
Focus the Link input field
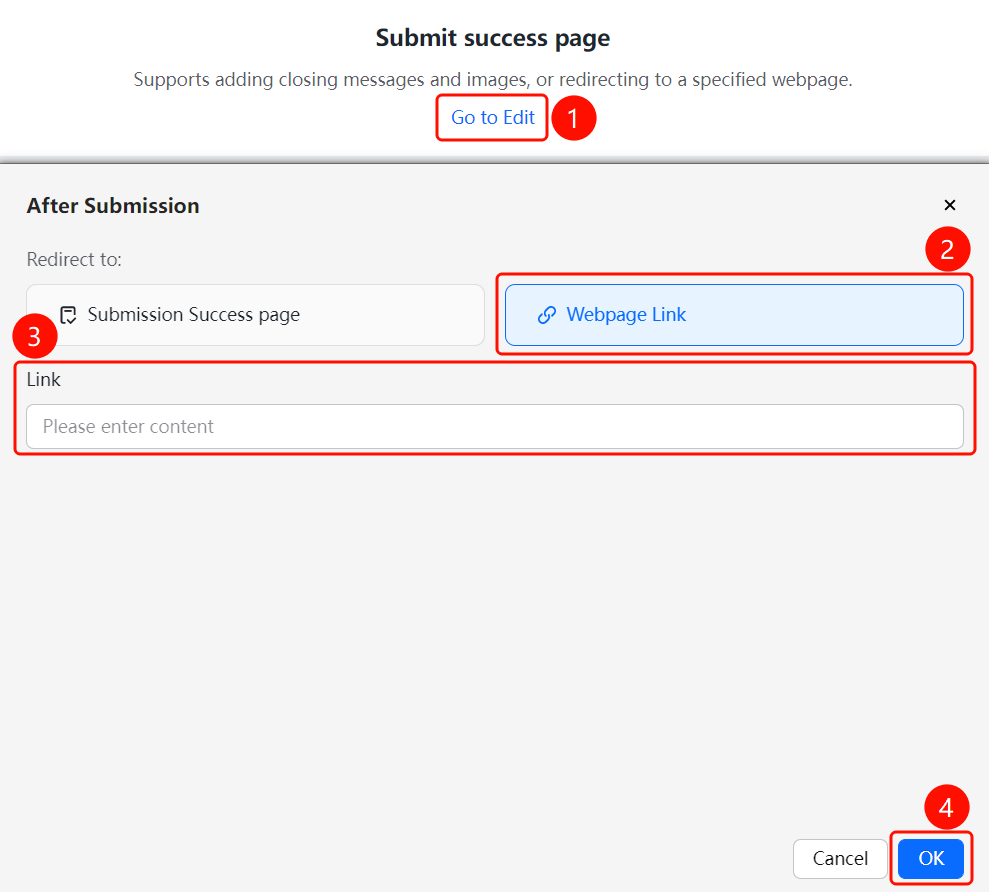pyautogui.click(x=494, y=426)
